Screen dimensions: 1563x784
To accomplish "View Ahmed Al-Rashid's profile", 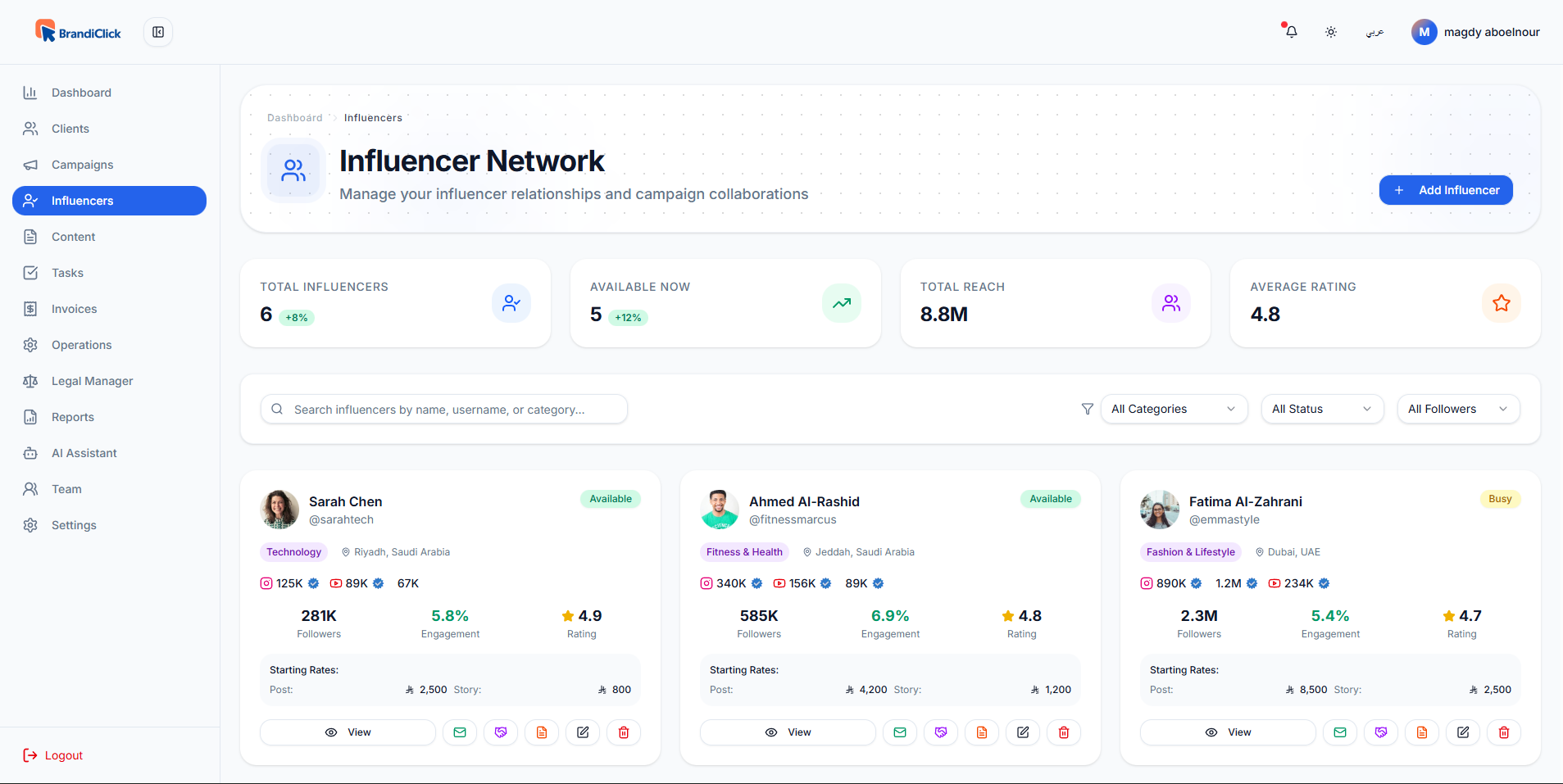I will pyautogui.click(x=787, y=732).
